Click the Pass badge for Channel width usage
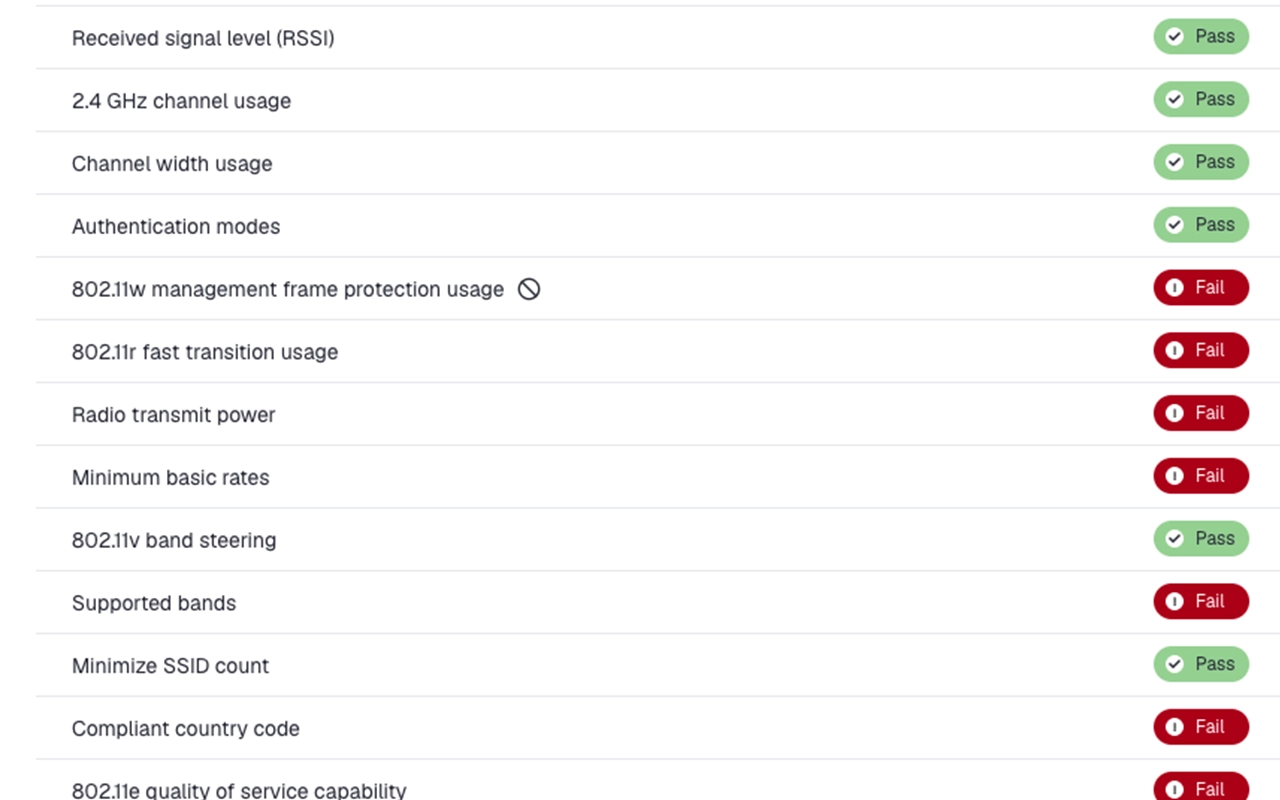1280x800 pixels. [x=1201, y=162]
